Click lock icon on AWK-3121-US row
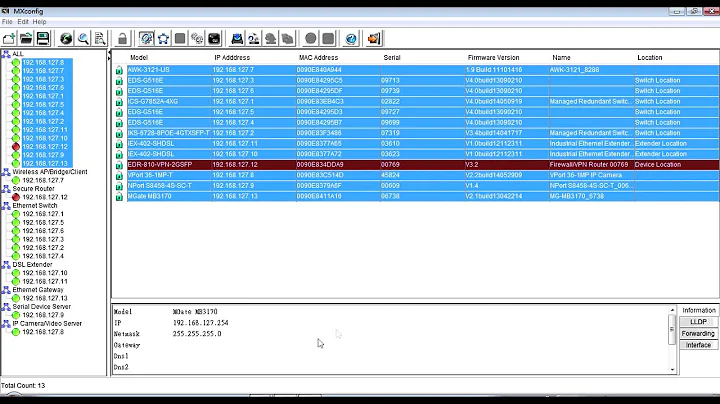720x404 pixels. point(119,70)
